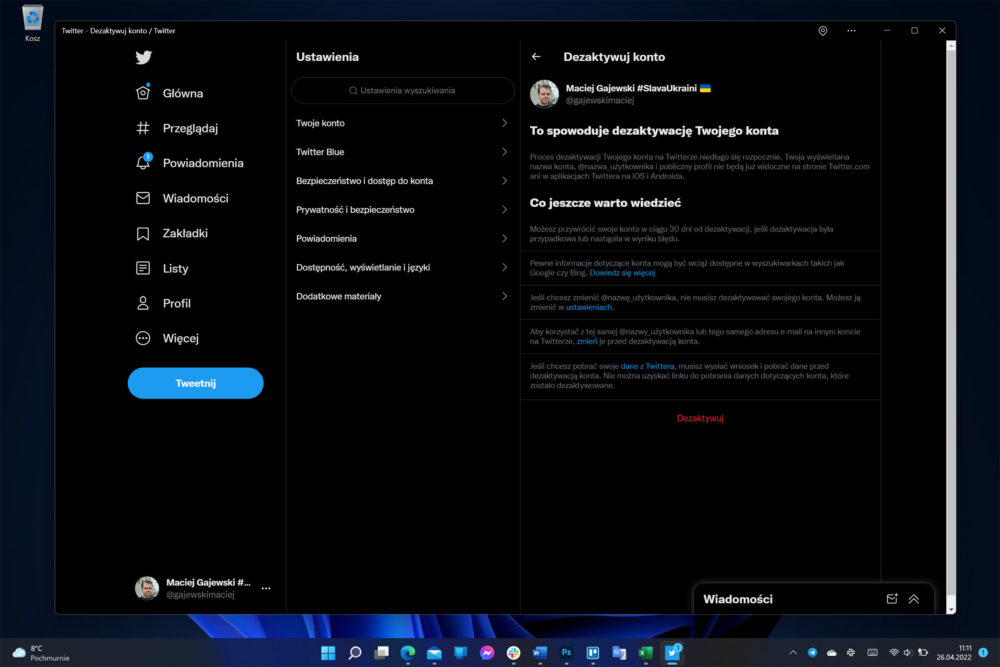
Task: Select Listy in the navigation
Action: tap(175, 268)
